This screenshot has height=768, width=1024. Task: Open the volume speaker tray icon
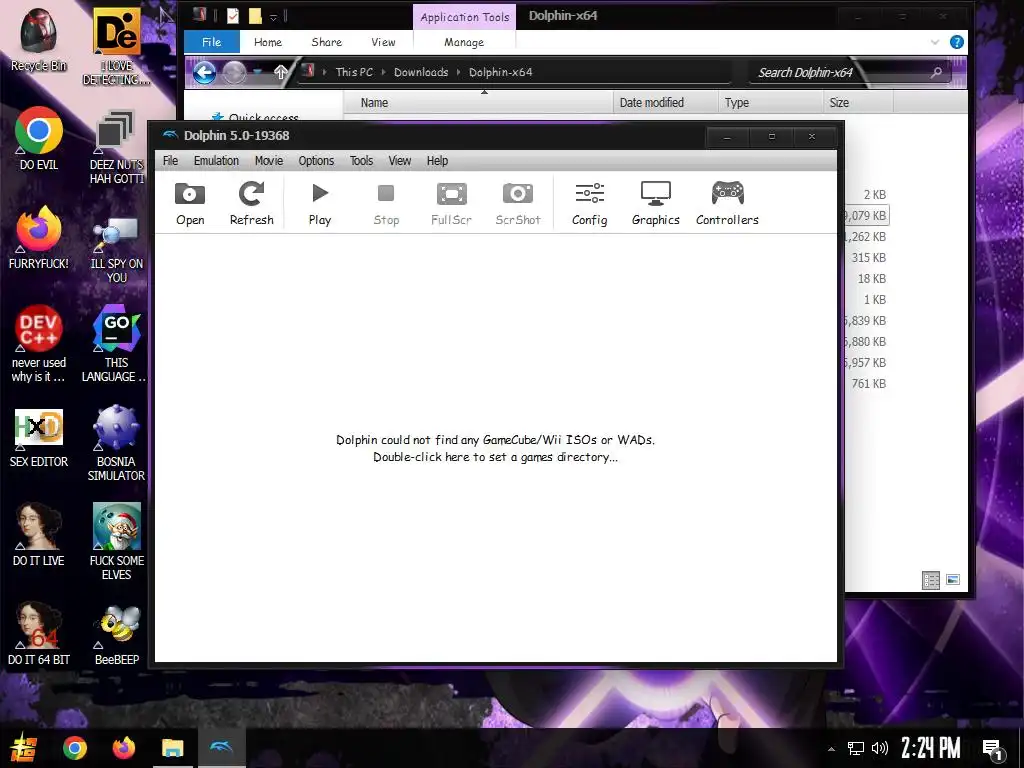click(880, 748)
